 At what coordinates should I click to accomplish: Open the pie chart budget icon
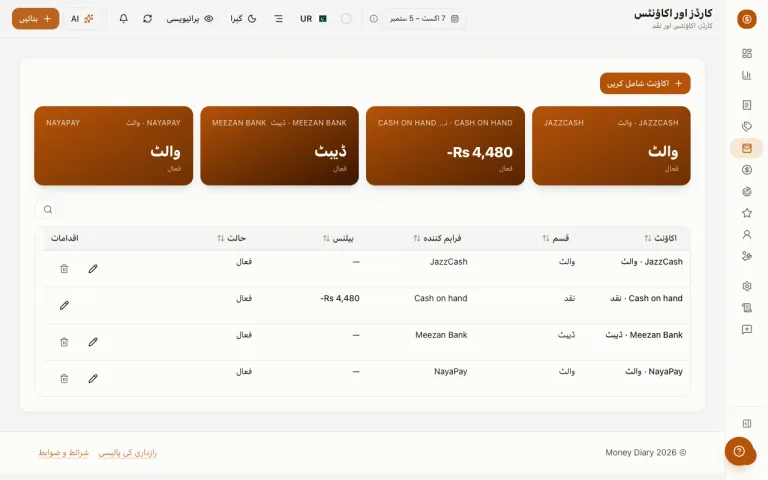point(746,192)
